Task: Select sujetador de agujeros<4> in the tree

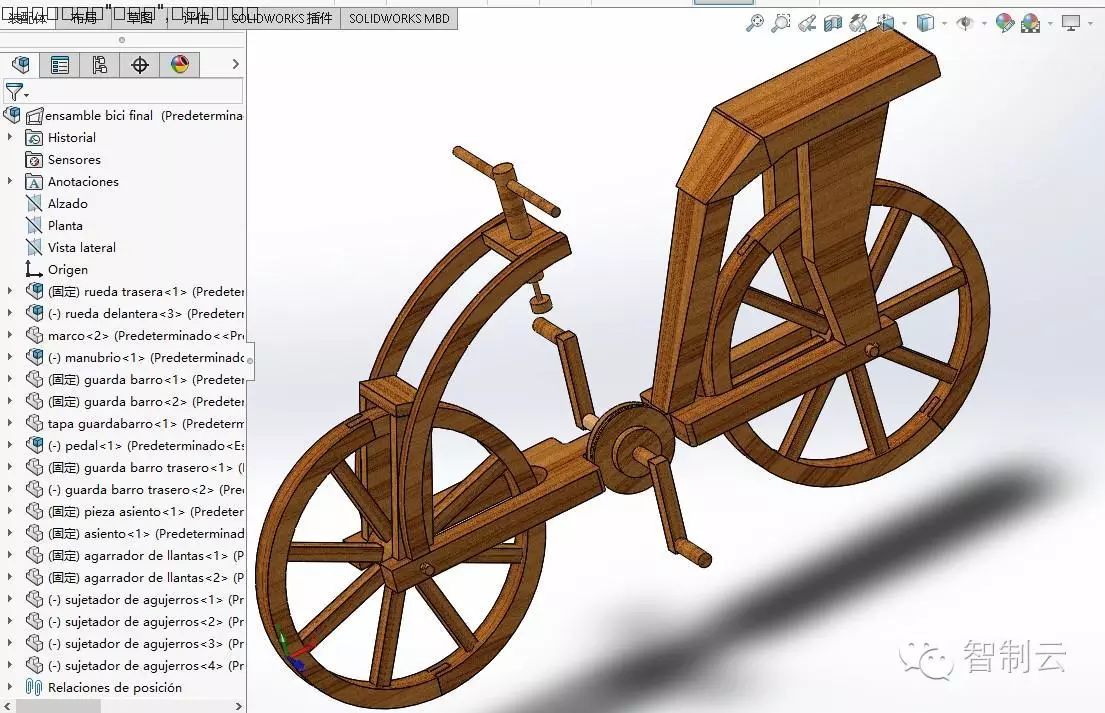Action: [145, 665]
